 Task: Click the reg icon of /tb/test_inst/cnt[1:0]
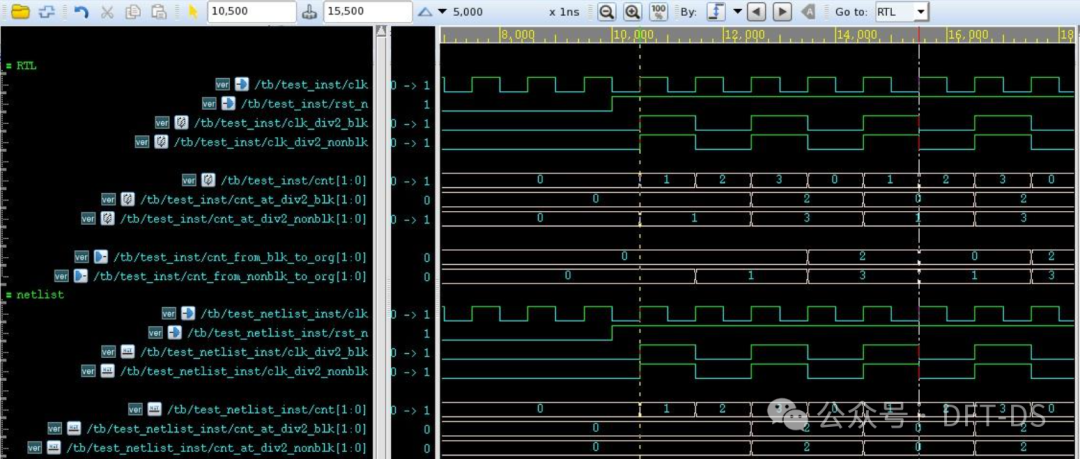pyautogui.click(x=208, y=181)
